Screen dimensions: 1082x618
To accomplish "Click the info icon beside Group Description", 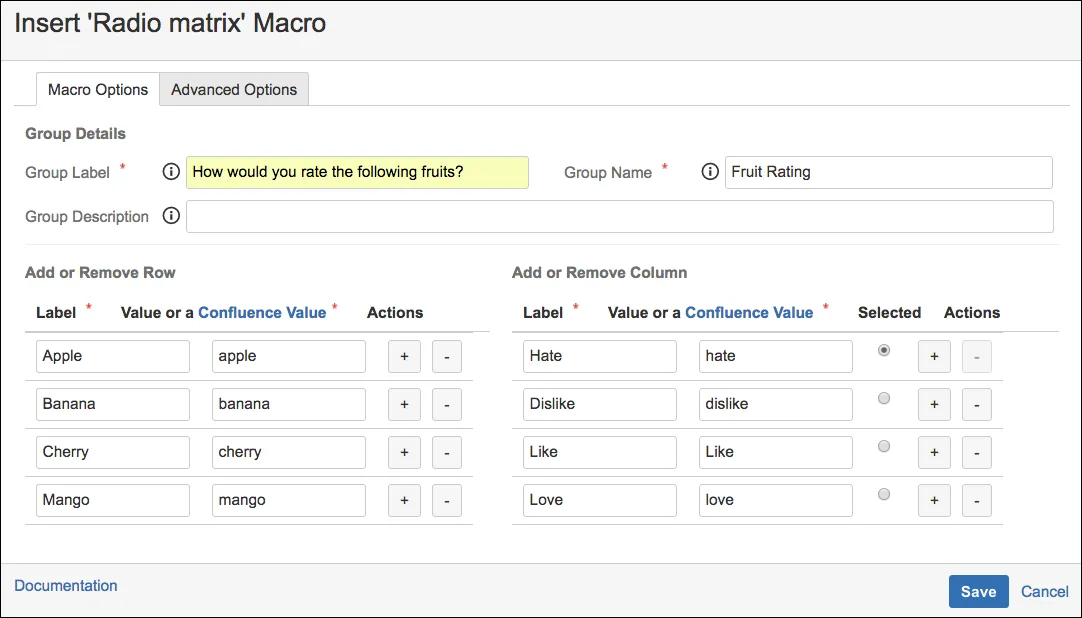I will [x=171, y=216].
